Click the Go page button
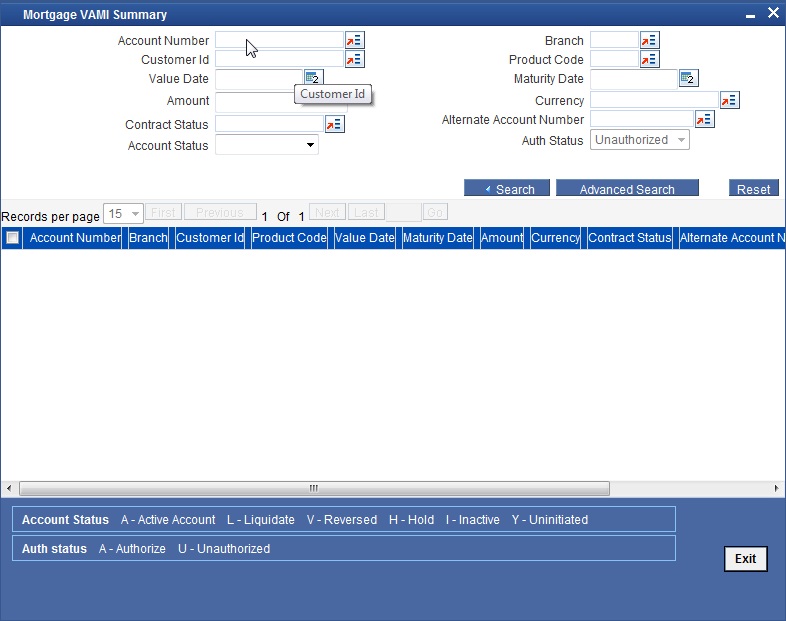This screenshot has height=621, width=786. (435, 213)
